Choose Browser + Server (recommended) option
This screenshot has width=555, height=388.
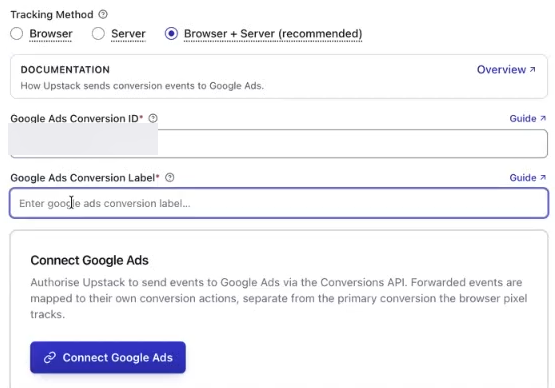point(171,34)
